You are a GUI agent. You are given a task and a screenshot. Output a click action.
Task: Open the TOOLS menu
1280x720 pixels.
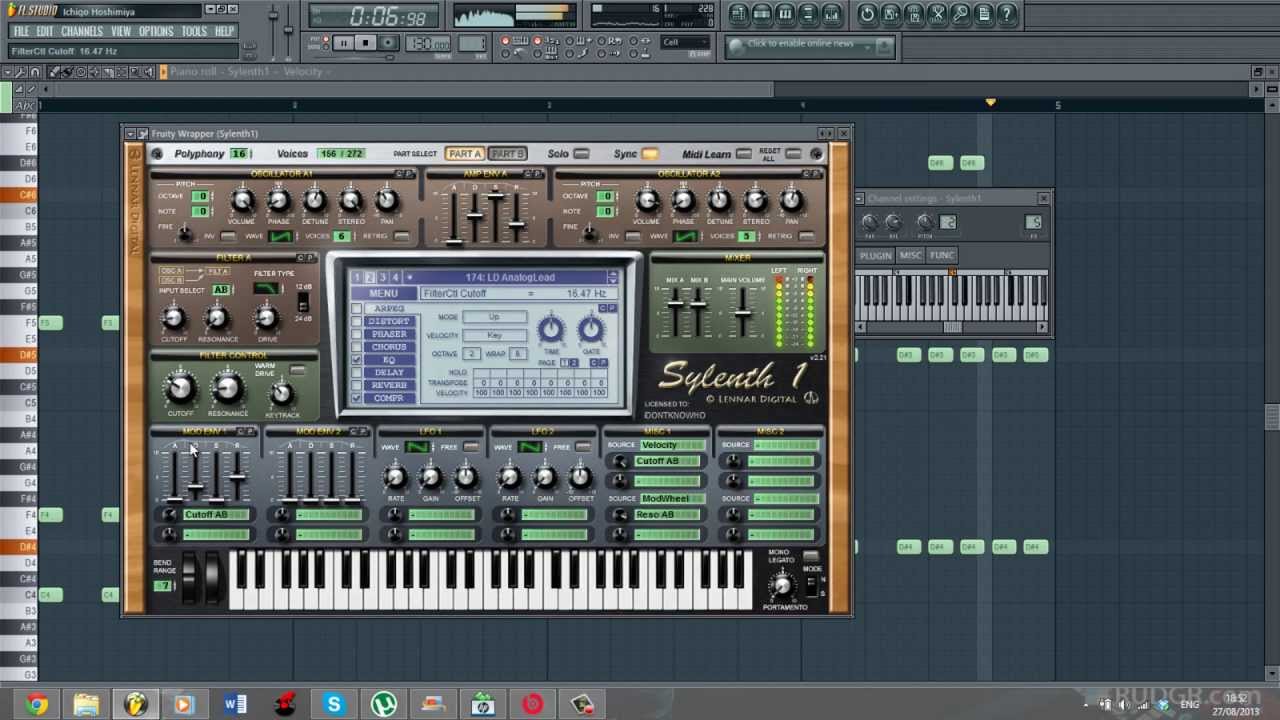point(194,31)
